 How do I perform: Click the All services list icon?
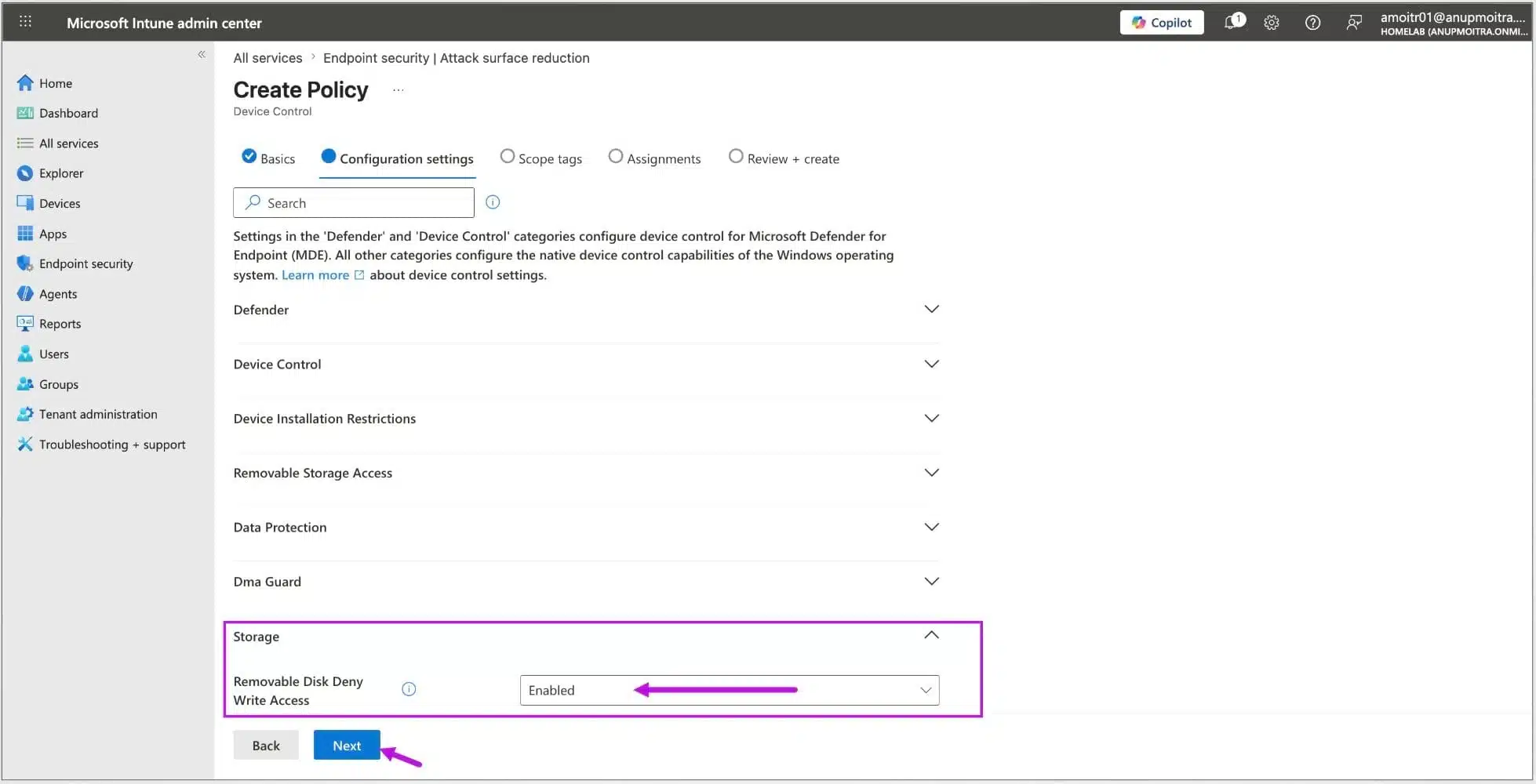click(x=25, y=143)
